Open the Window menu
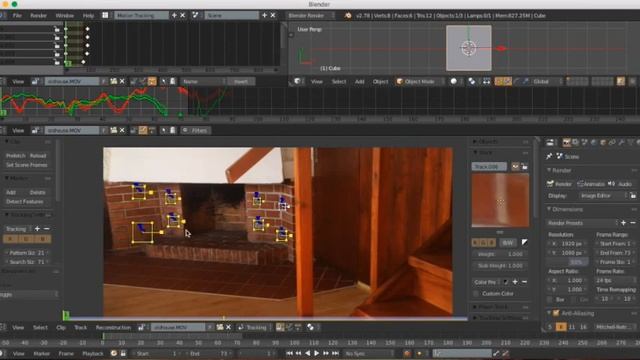The image size is (640, 360). point(64,16)
